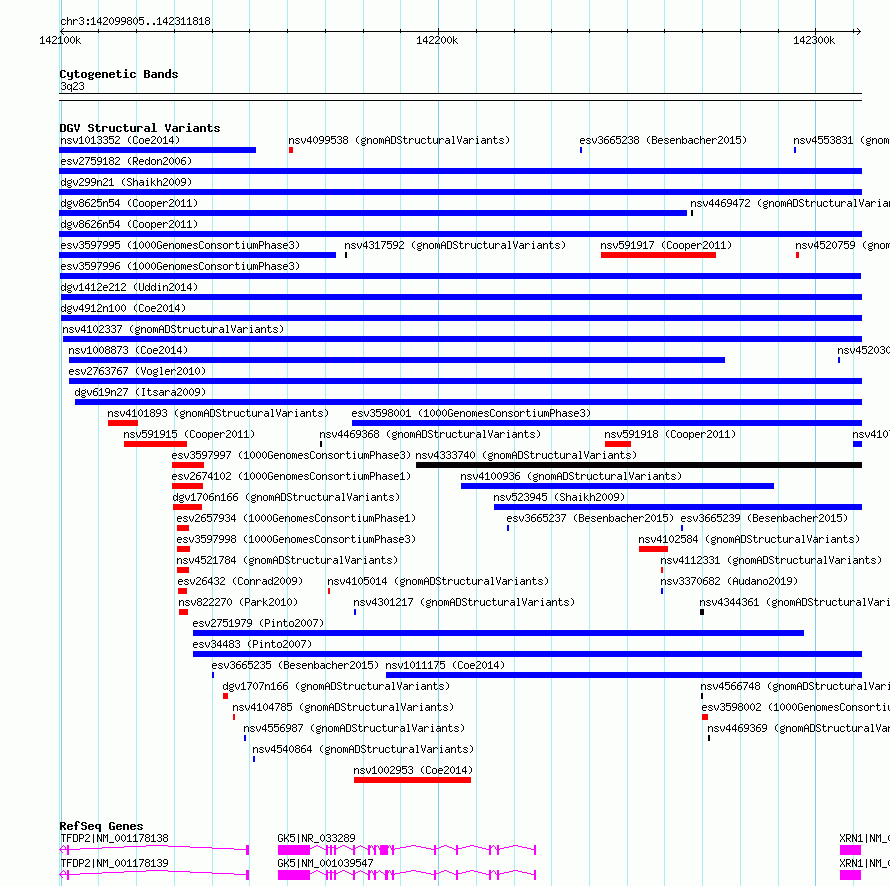Click the dgv1706n166 gnomAD variant label
The height and width of the screenshot is (886, 890).
(286, 497)
